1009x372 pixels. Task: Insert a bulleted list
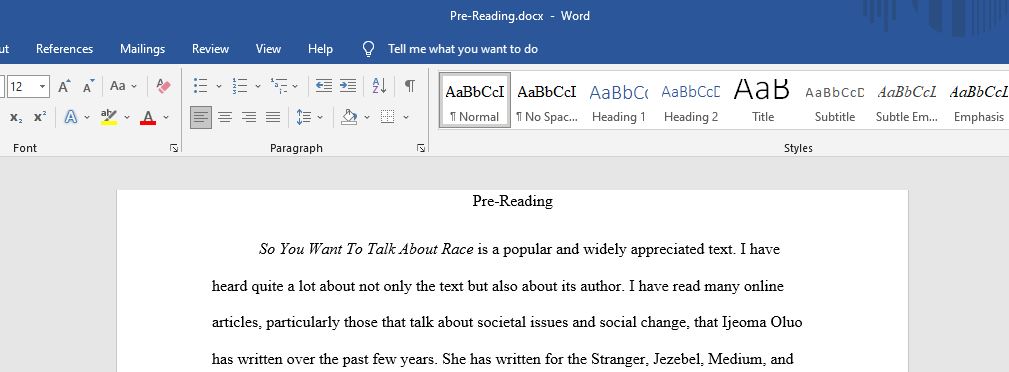pyautogui.click(x=201, y=86)
